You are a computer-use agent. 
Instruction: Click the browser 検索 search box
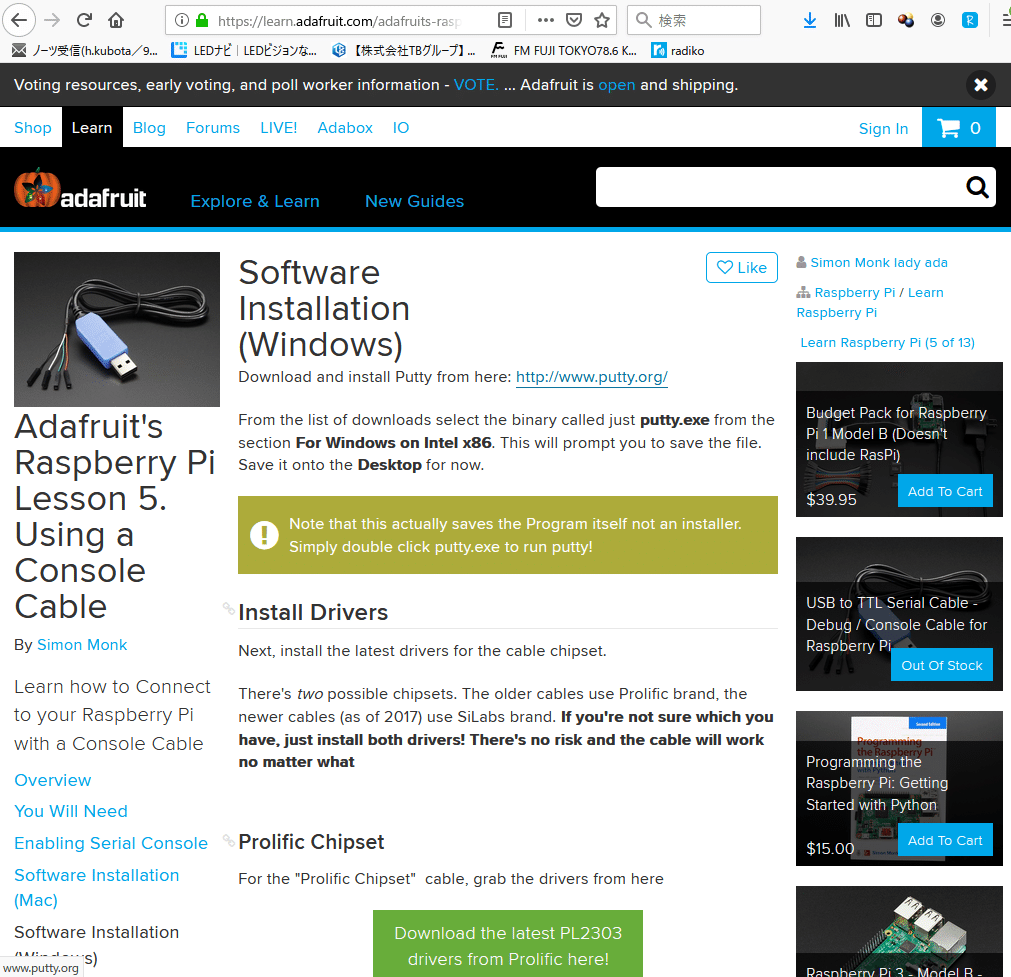(694, 20)
